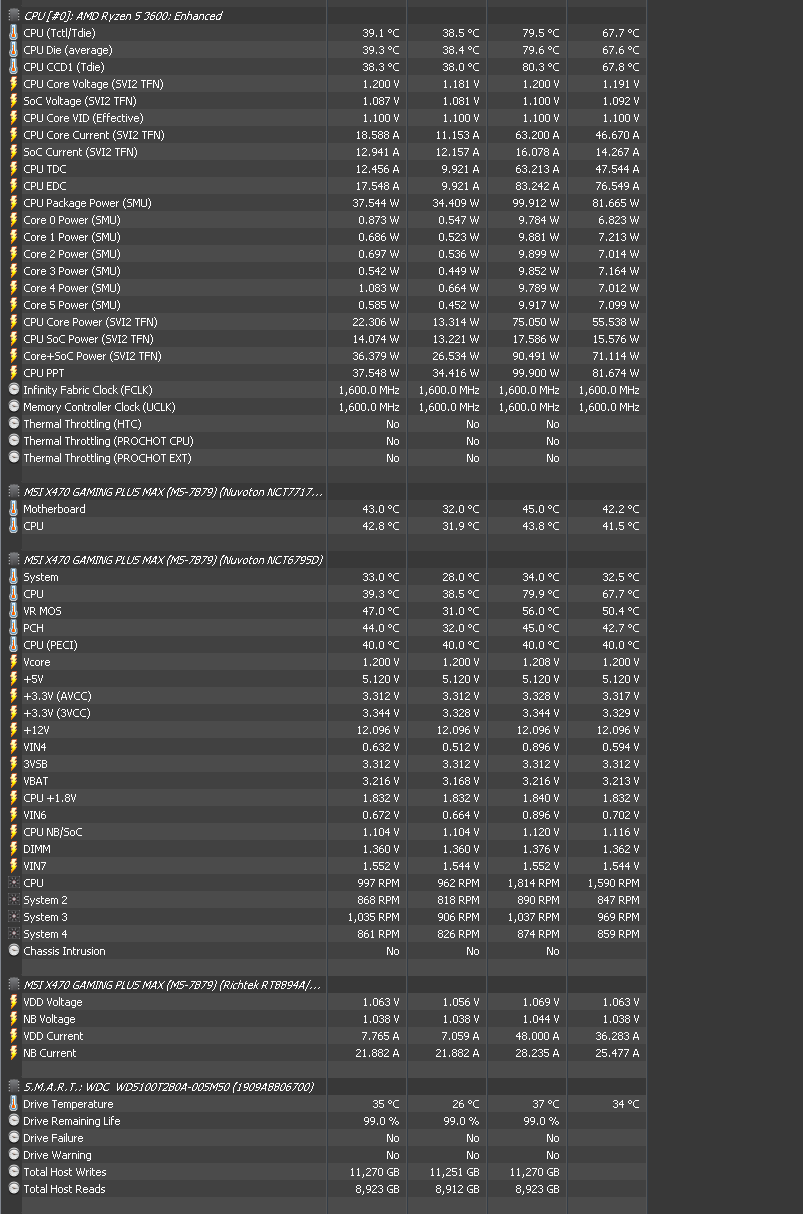The height and width of the screenshot is (1214, 803).
Task: Click the thermometer icon beside Motherboard temperature
Action: tap(14, 509)
